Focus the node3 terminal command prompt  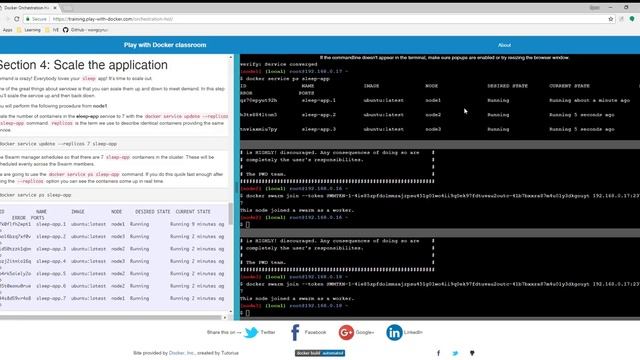tap(247, 313)
